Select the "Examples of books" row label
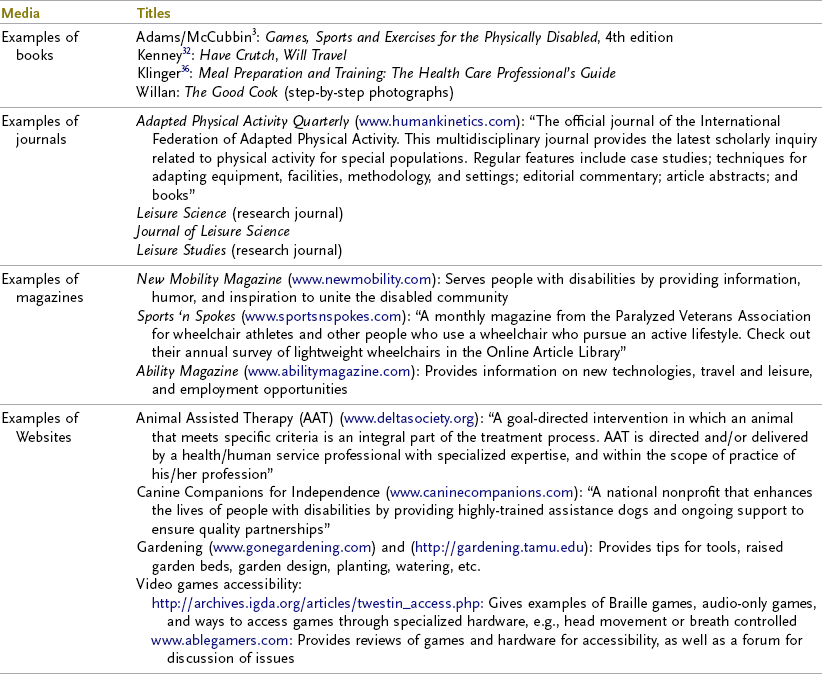 40,46
